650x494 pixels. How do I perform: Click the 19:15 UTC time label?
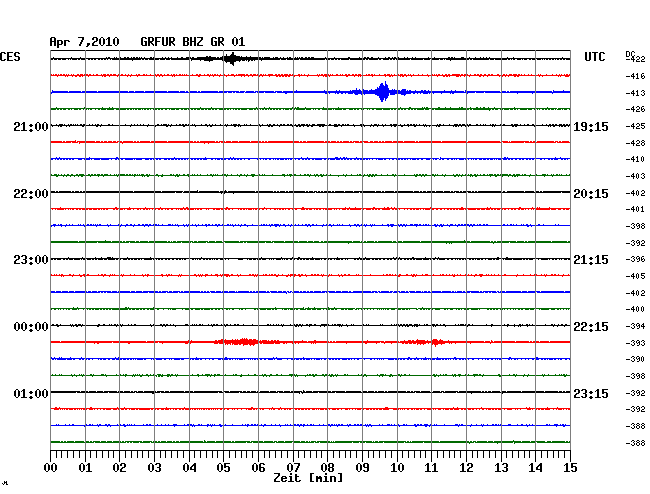point(591,127)
